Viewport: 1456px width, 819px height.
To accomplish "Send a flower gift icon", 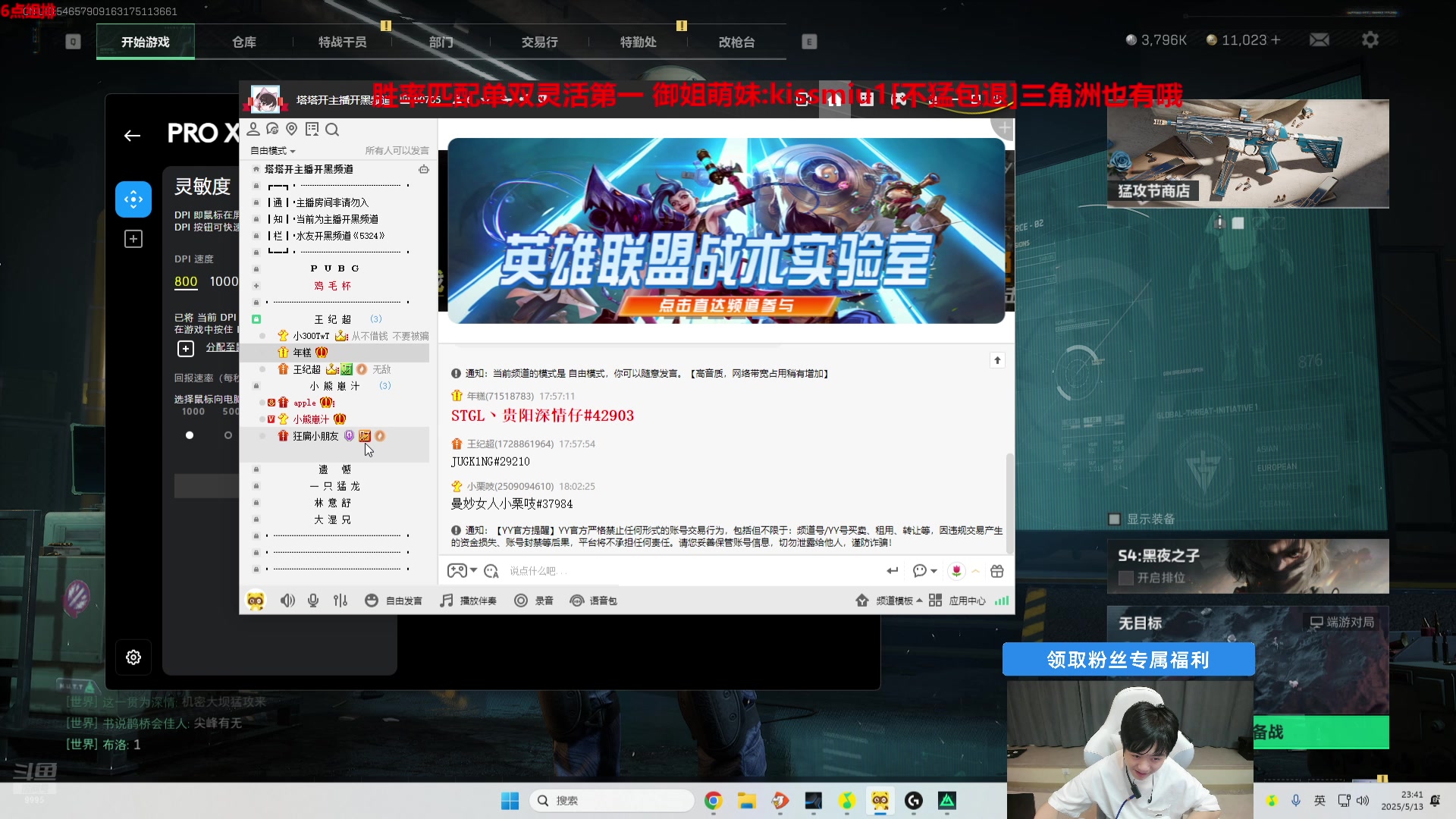I will pyautogui.click(x=956, y=571).
